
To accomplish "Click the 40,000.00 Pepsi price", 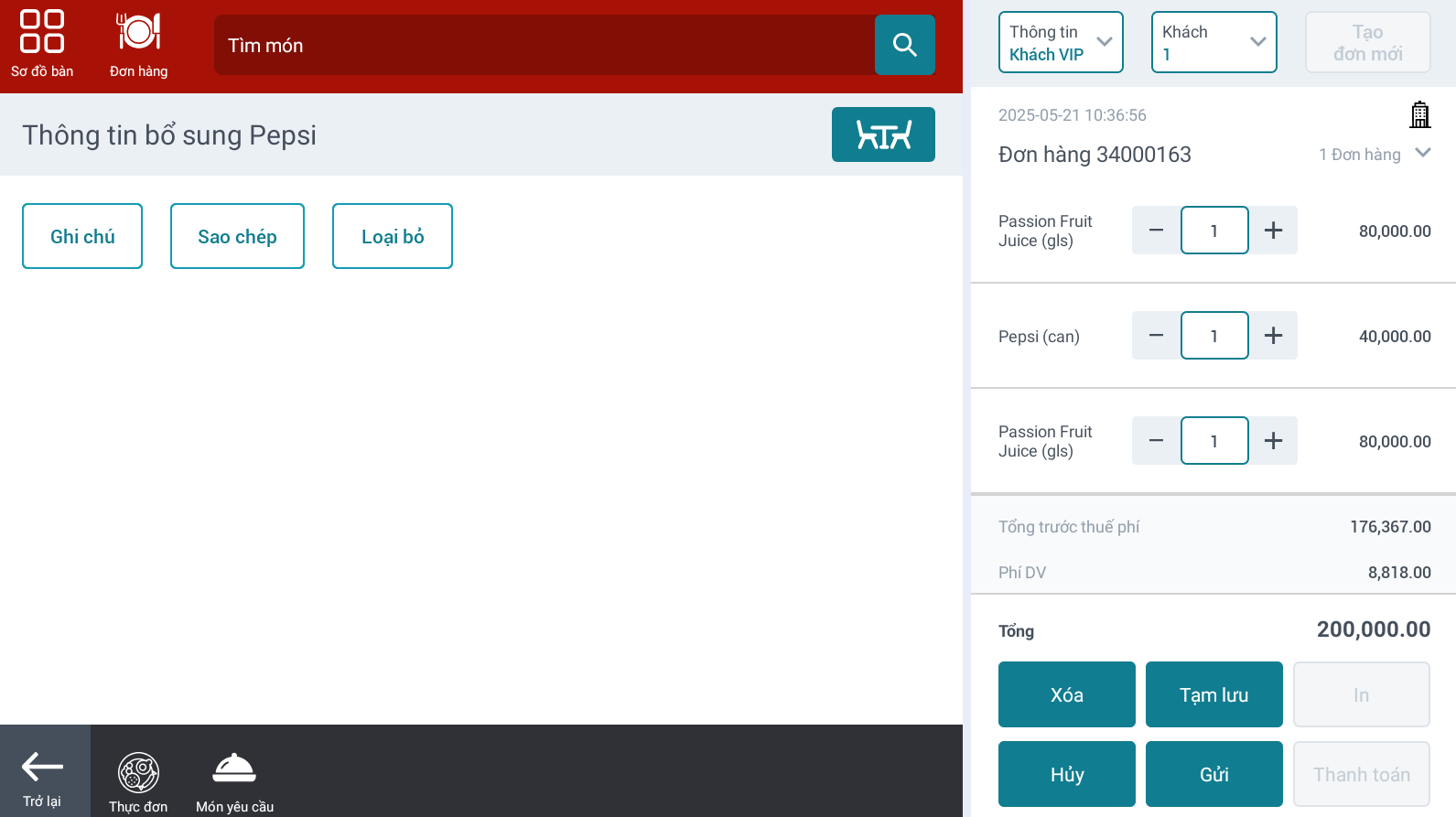I will pyautogui.click(x=1395, y=337).
